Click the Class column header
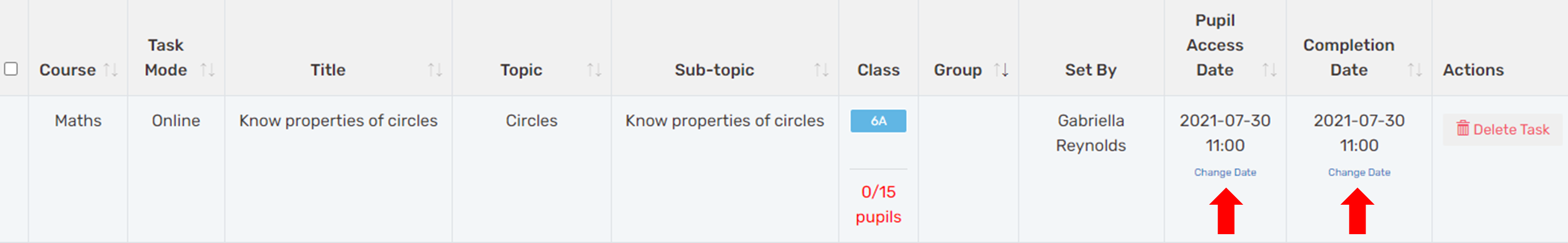 878,70
